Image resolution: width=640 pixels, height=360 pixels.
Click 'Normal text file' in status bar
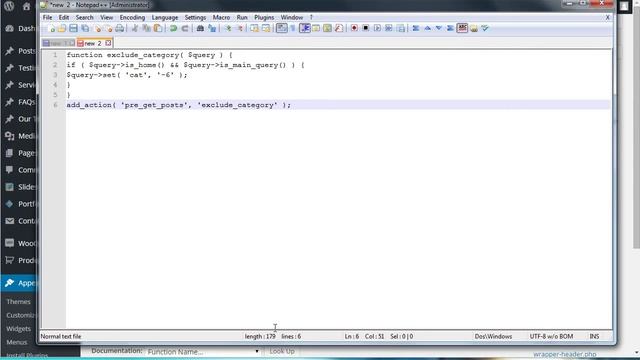tap(61, 336)
